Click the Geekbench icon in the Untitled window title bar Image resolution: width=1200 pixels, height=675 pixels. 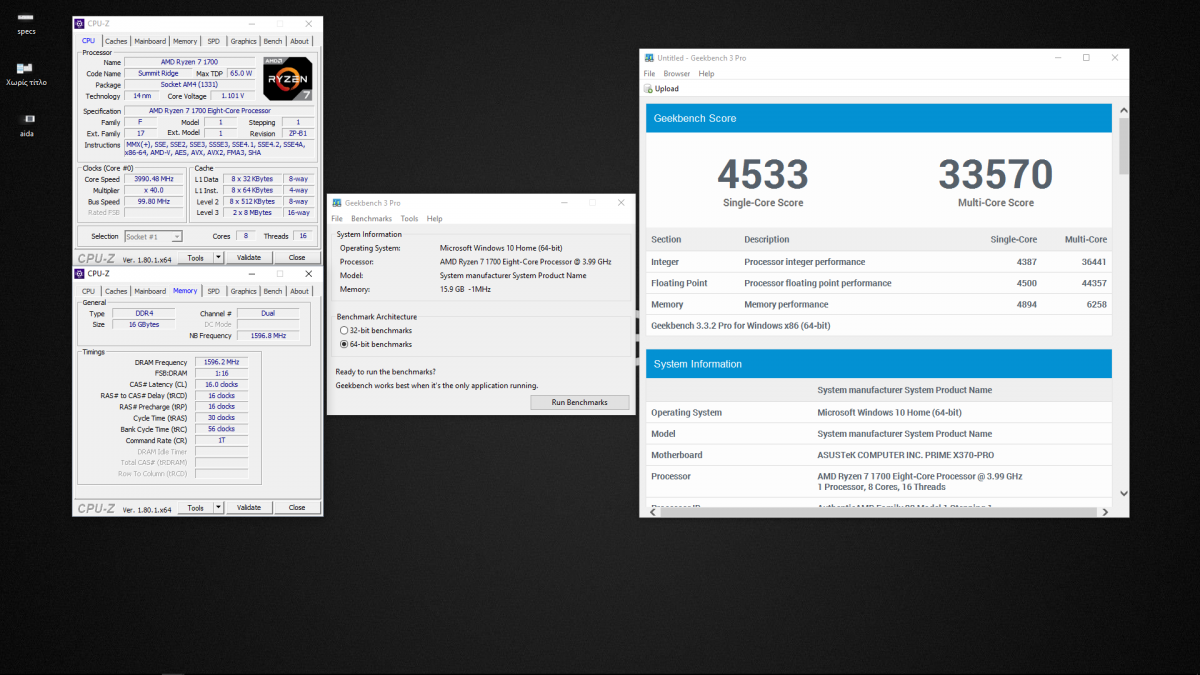[649, 58]
